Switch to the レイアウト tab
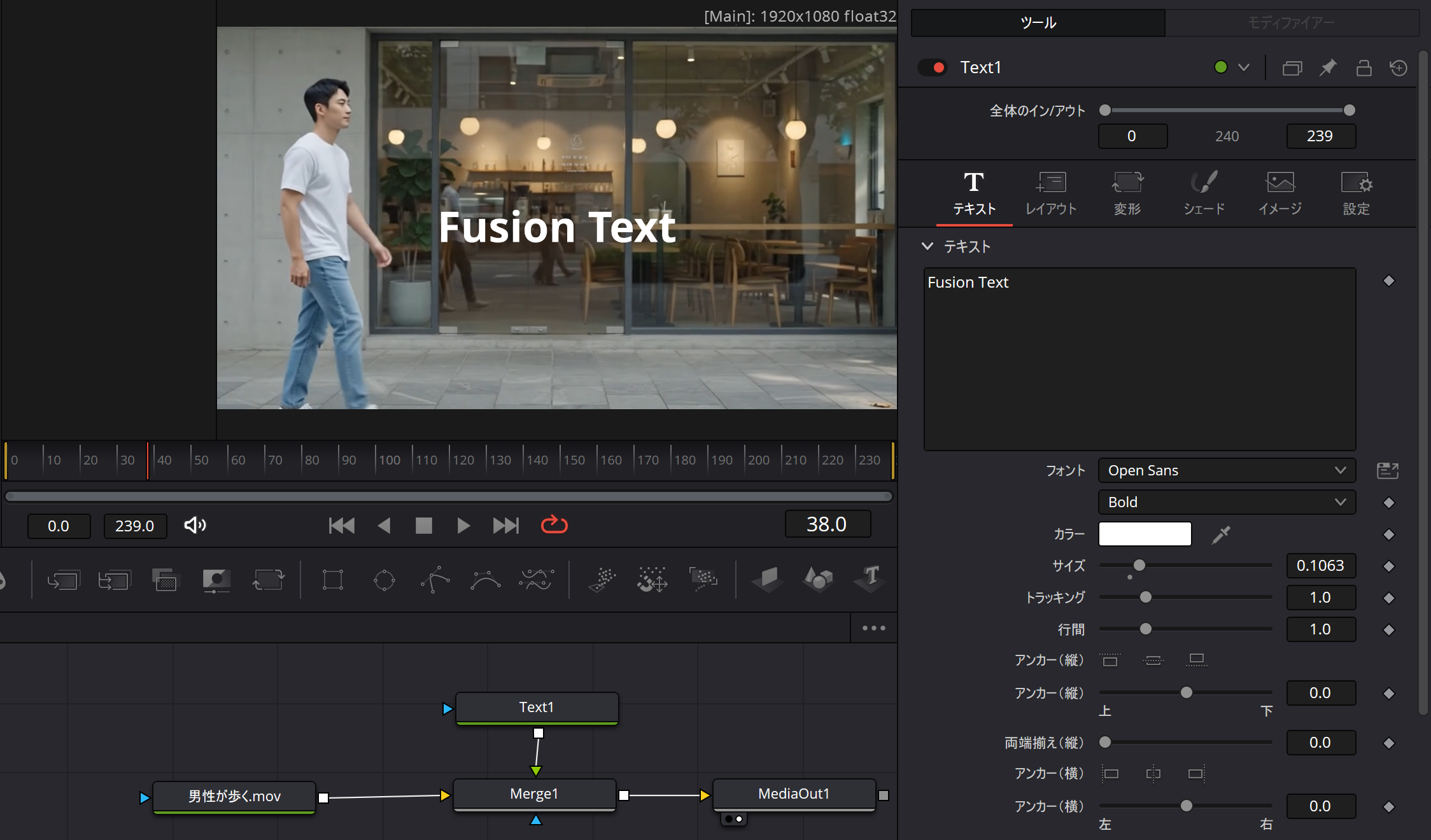 (1050, 194)
